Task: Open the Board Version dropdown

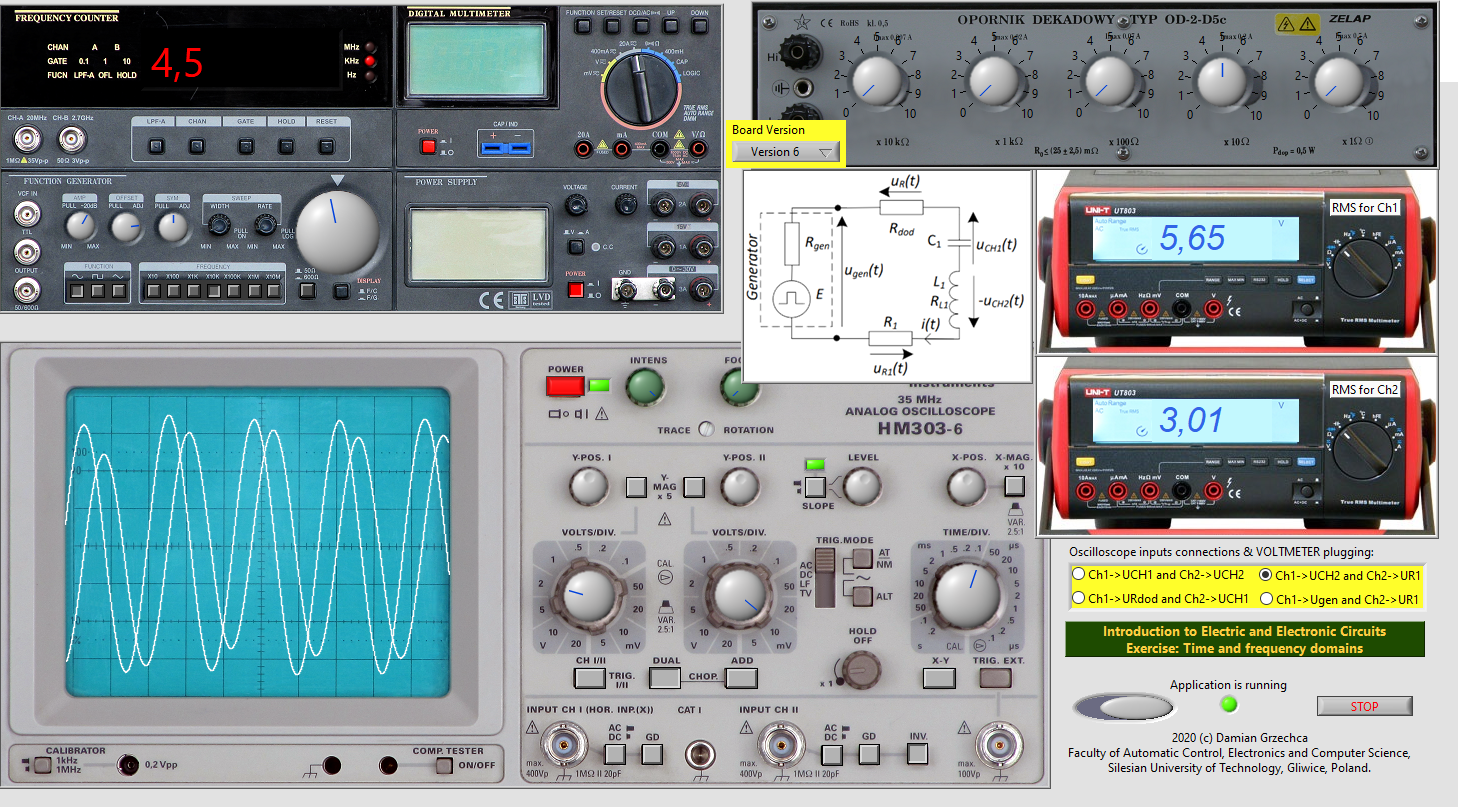Action: [785, 152]
